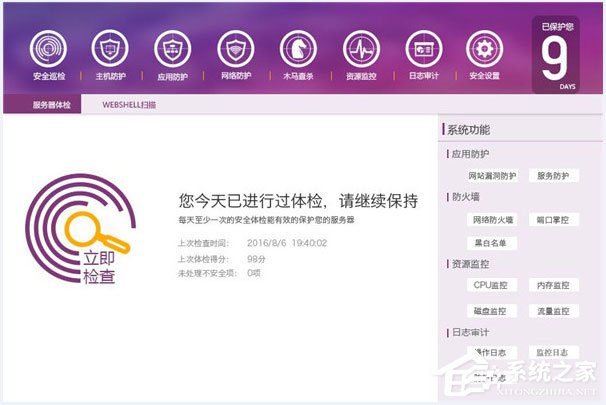Open the 端口掌控 function

point(553,220)
